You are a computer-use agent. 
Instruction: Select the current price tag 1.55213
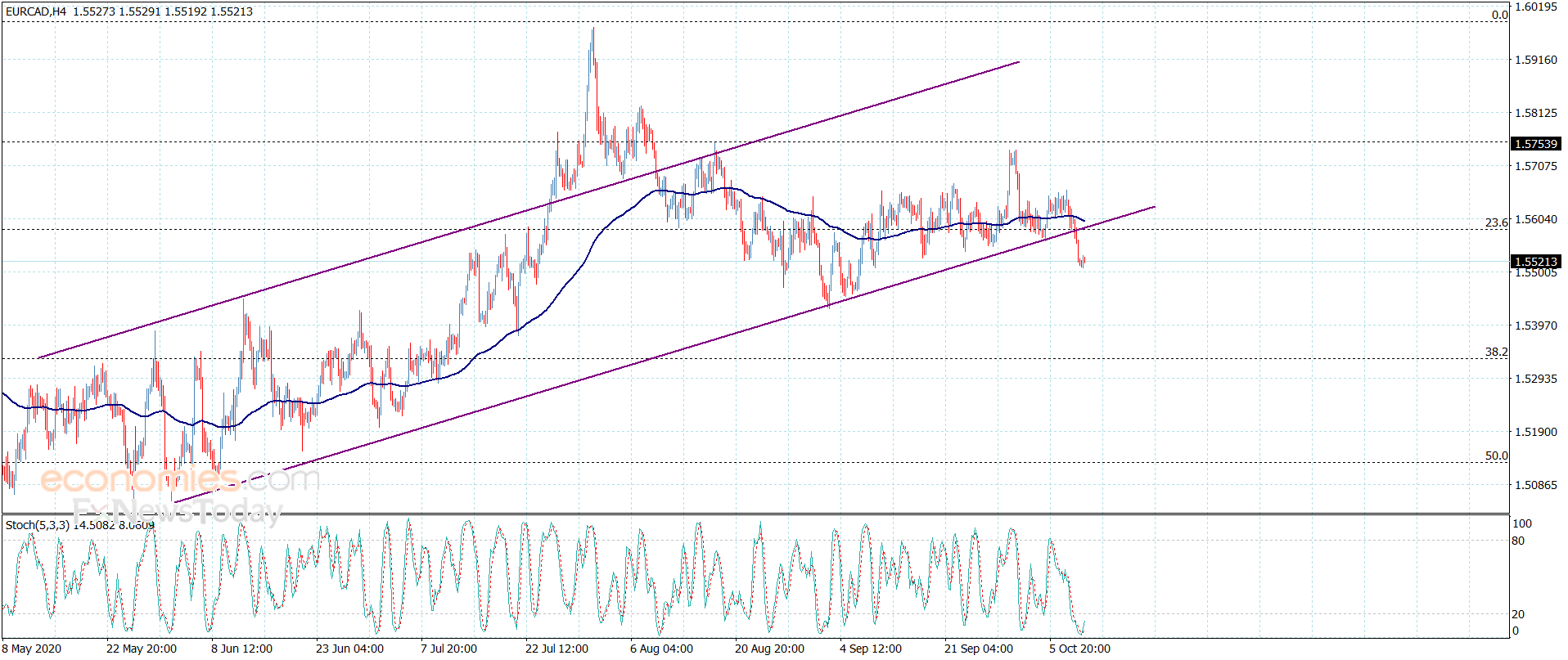click(1535, 262)
